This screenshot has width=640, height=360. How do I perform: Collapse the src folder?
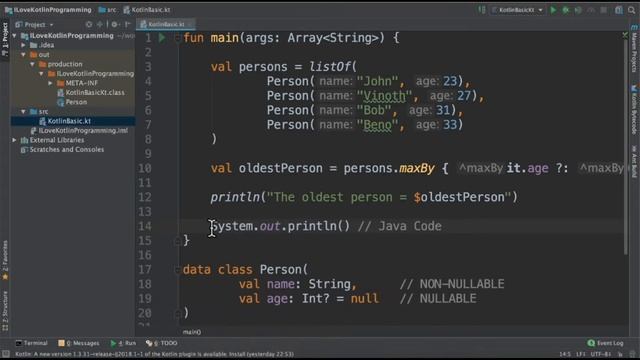(x=24, y=111)
